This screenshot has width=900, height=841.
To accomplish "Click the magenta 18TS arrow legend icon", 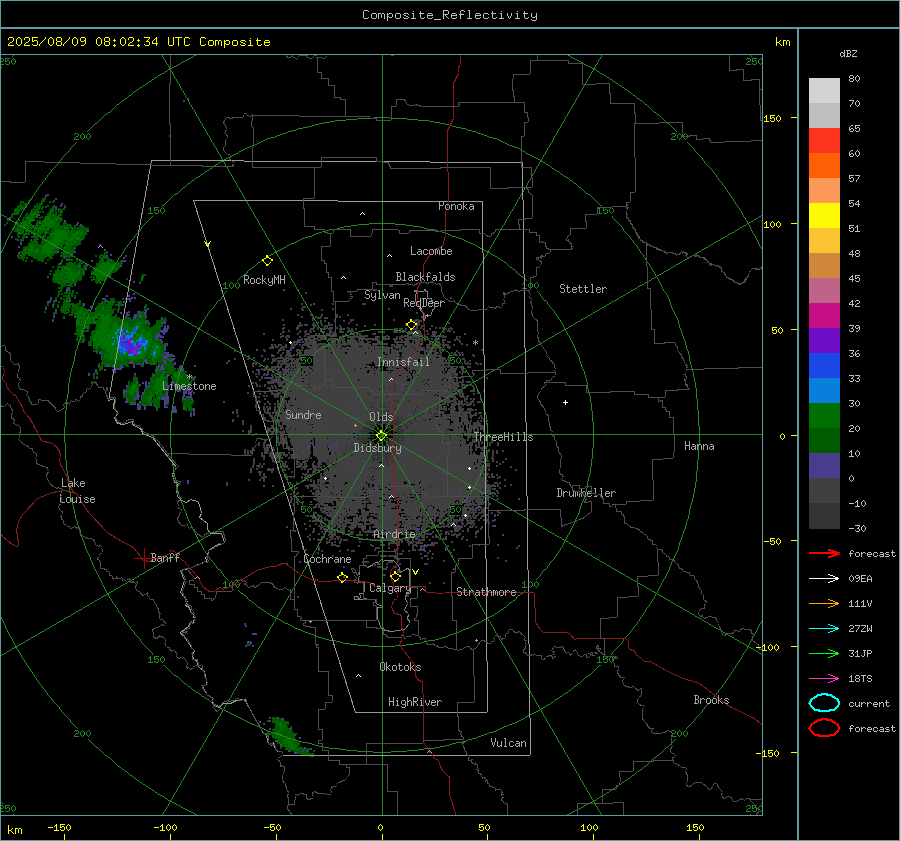I will 824,679.
